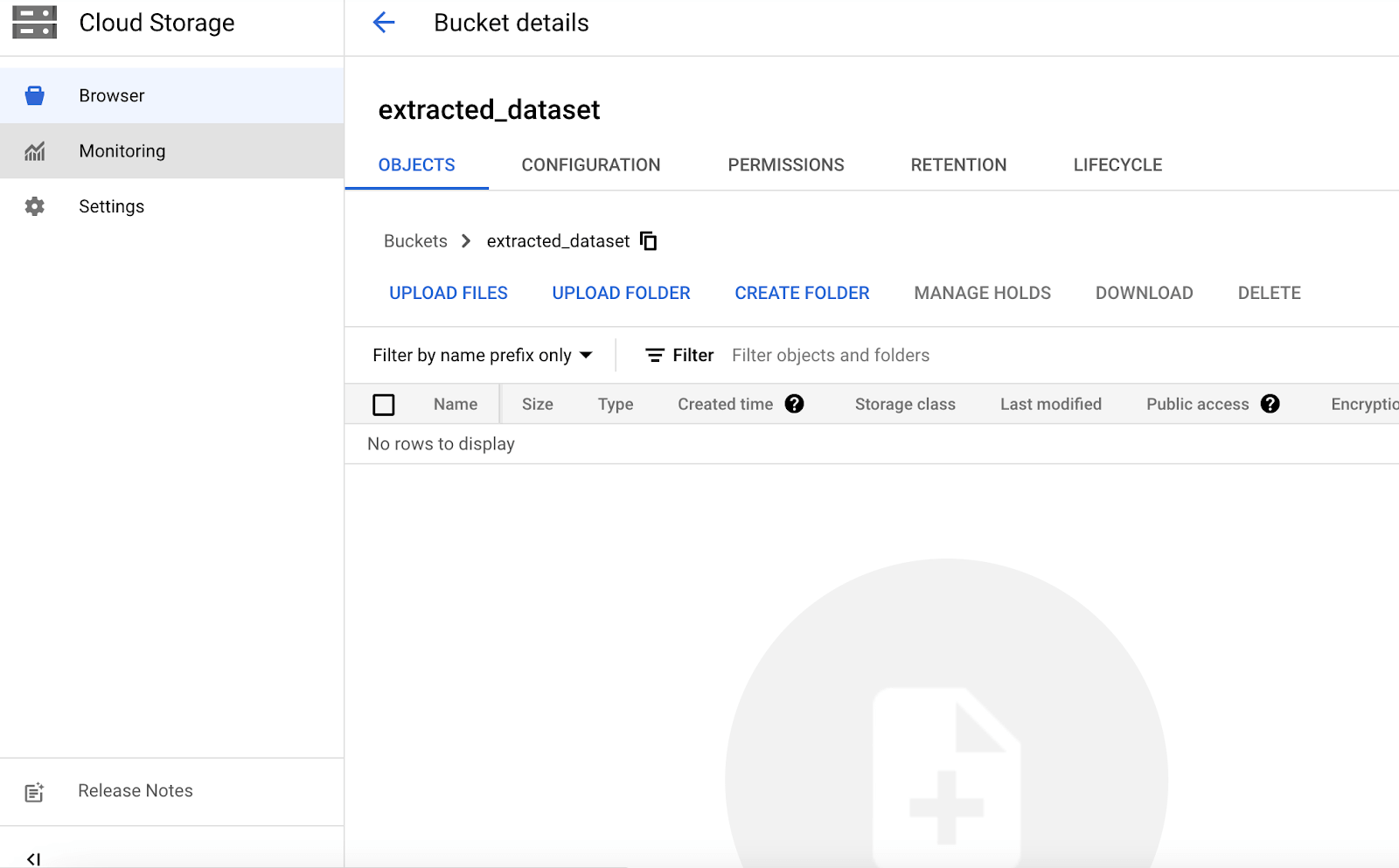Collapse the sidebar with bottom-left arrow icon
This screenshot has width=1399, height=868.
tap(35, 858)
